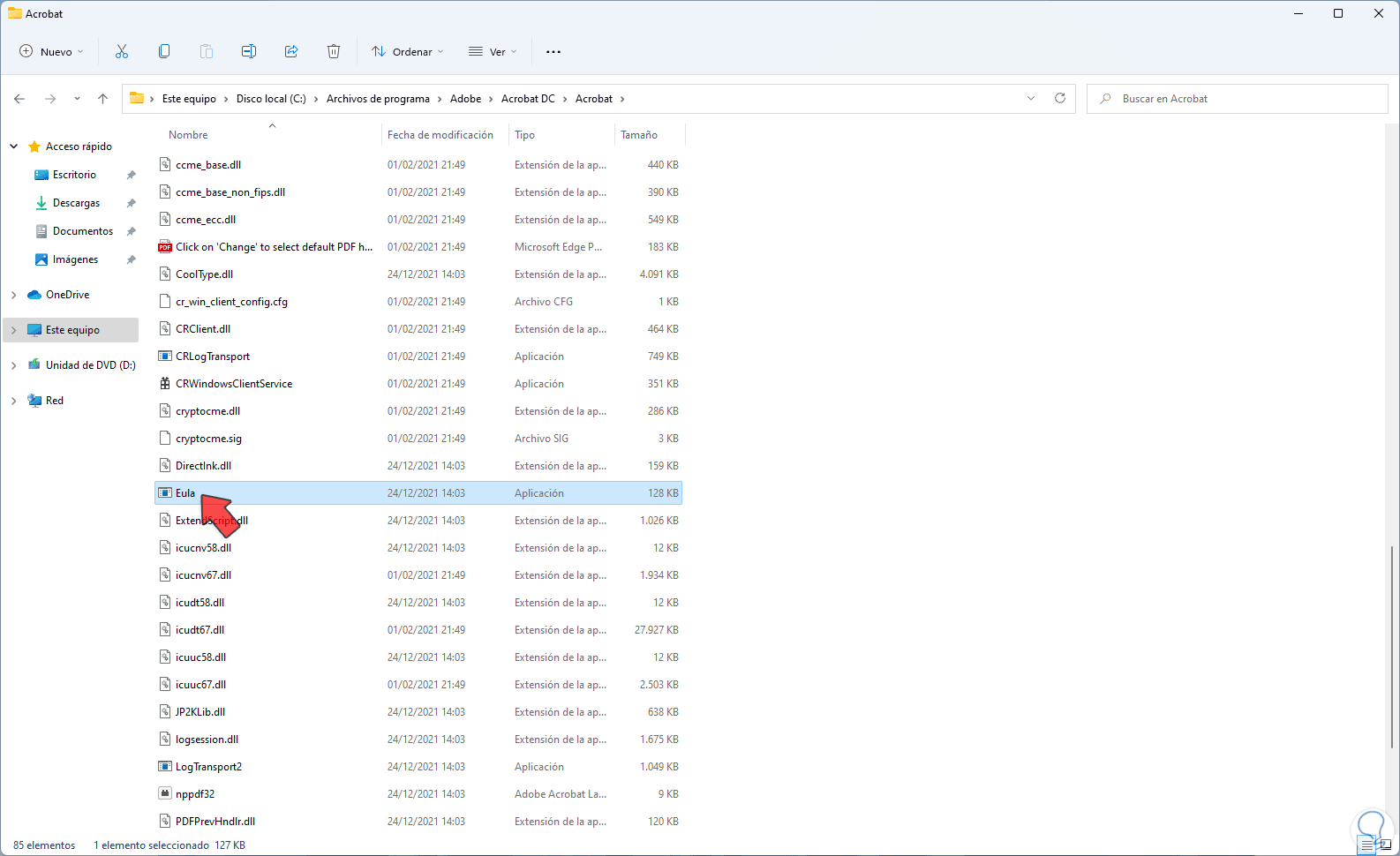Collapse the Acceso rápido tree node
Viewport: 1400px width, 856px height.
tap(14, 146)
